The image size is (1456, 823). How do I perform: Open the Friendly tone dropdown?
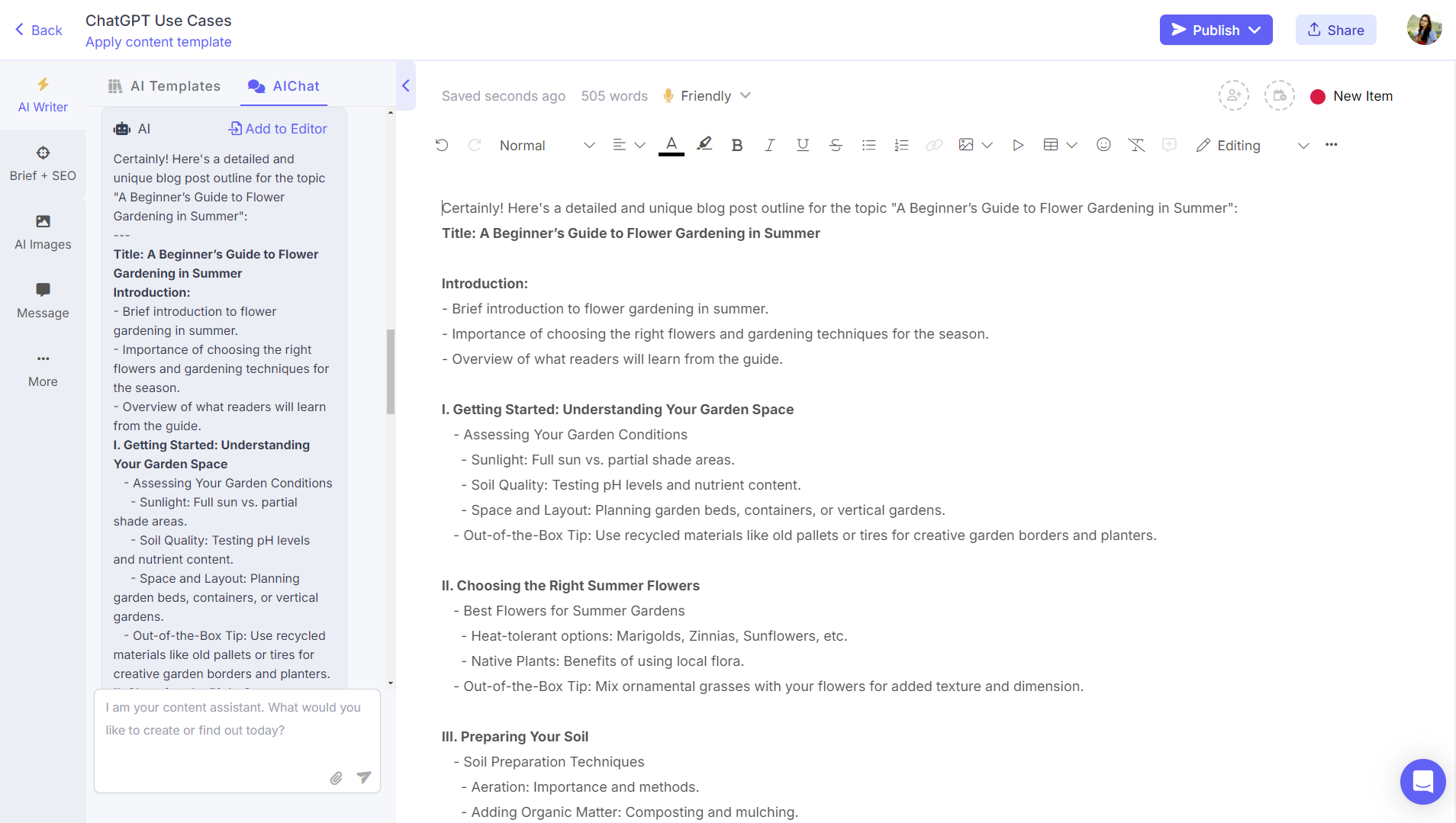(x=706, y=95)
